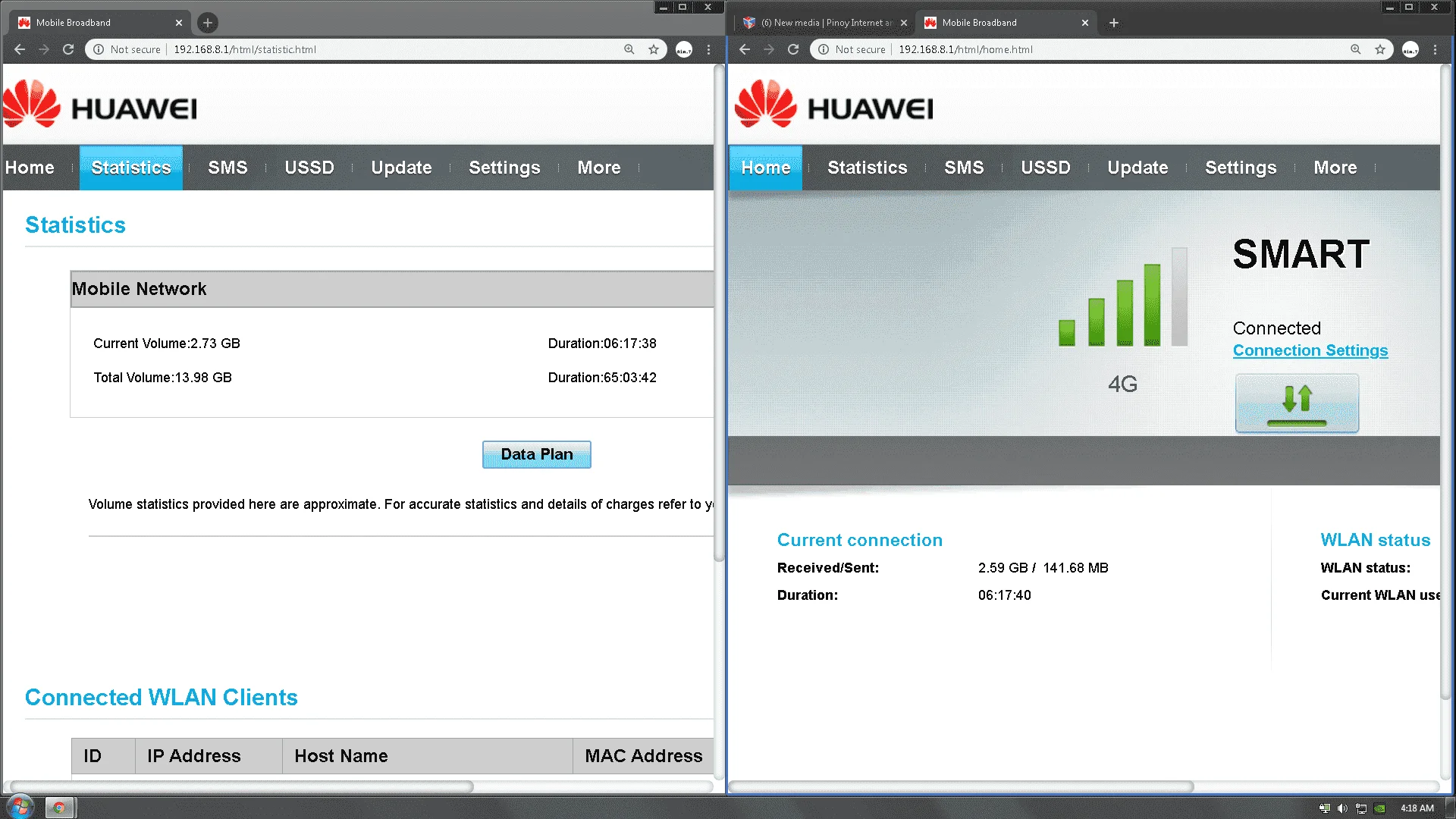Screen dimensions: 1456x819
Task: Open Update menu in left window
Action: click(x=401, y=168)
